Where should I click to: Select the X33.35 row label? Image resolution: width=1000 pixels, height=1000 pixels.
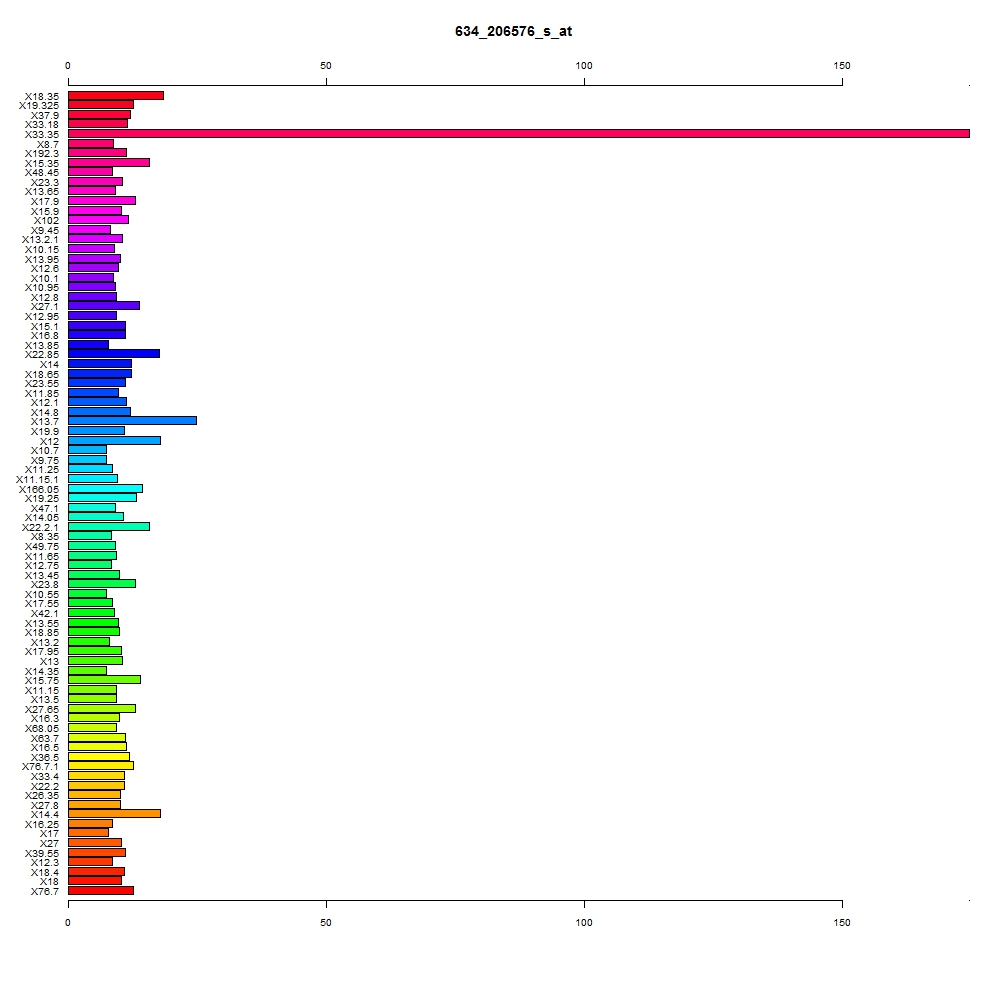point(41,135)
